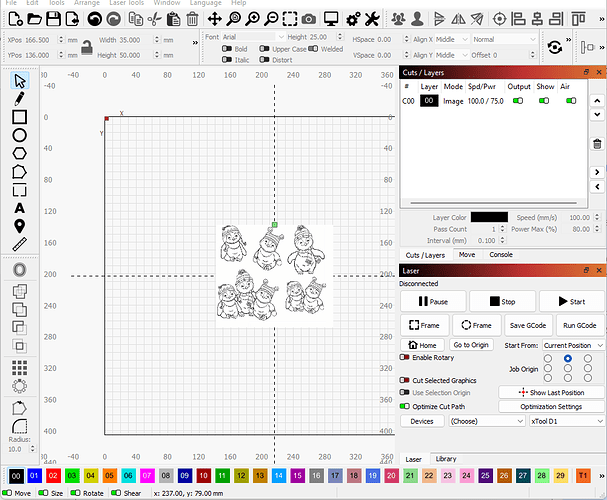Click the XPos value field

tap(41, 40)
